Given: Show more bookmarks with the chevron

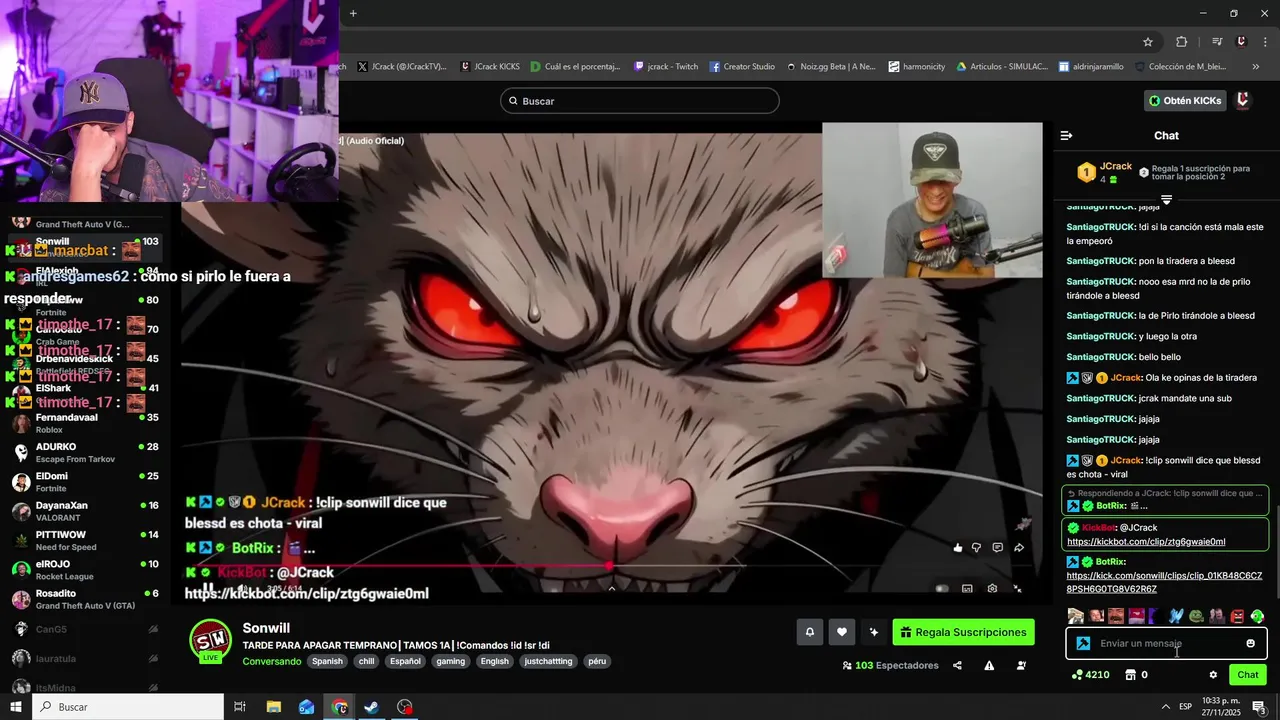Looking at the screenshot, I should point(1256,67).
